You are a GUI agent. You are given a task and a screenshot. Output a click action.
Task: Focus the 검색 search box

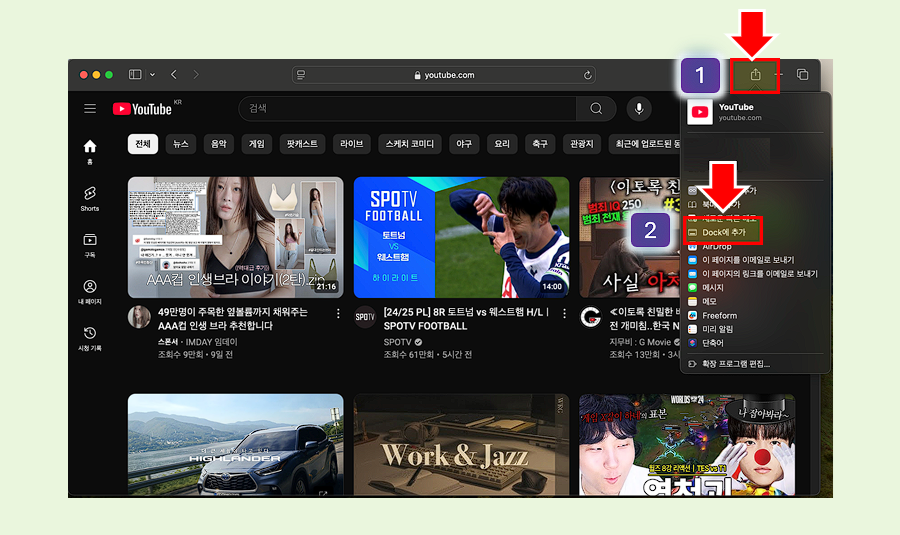tap(408, 108)
